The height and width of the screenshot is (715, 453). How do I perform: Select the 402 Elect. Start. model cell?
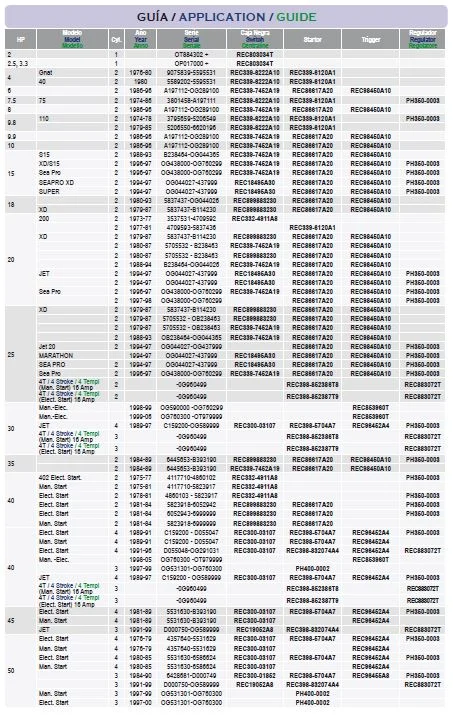point(73,477)
